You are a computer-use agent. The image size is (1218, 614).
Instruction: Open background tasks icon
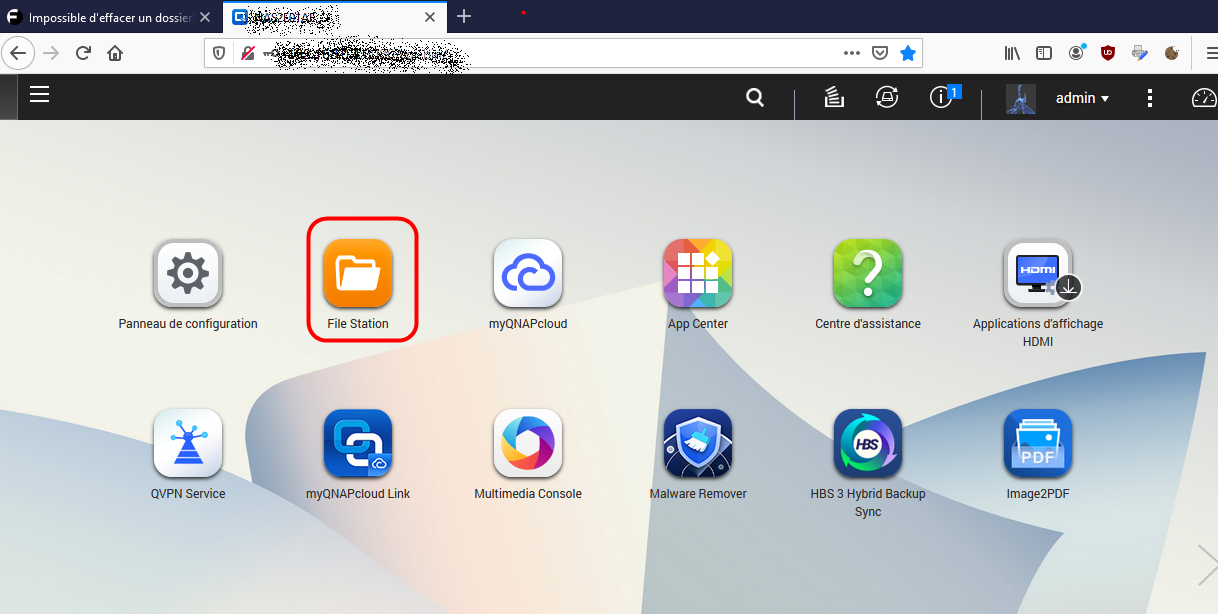(833, 97)
